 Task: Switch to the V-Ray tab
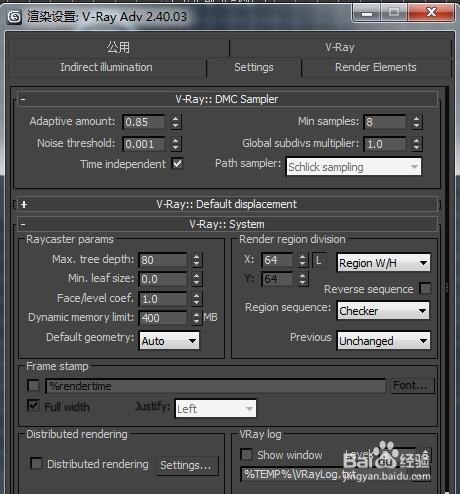(x=340, y=47)
